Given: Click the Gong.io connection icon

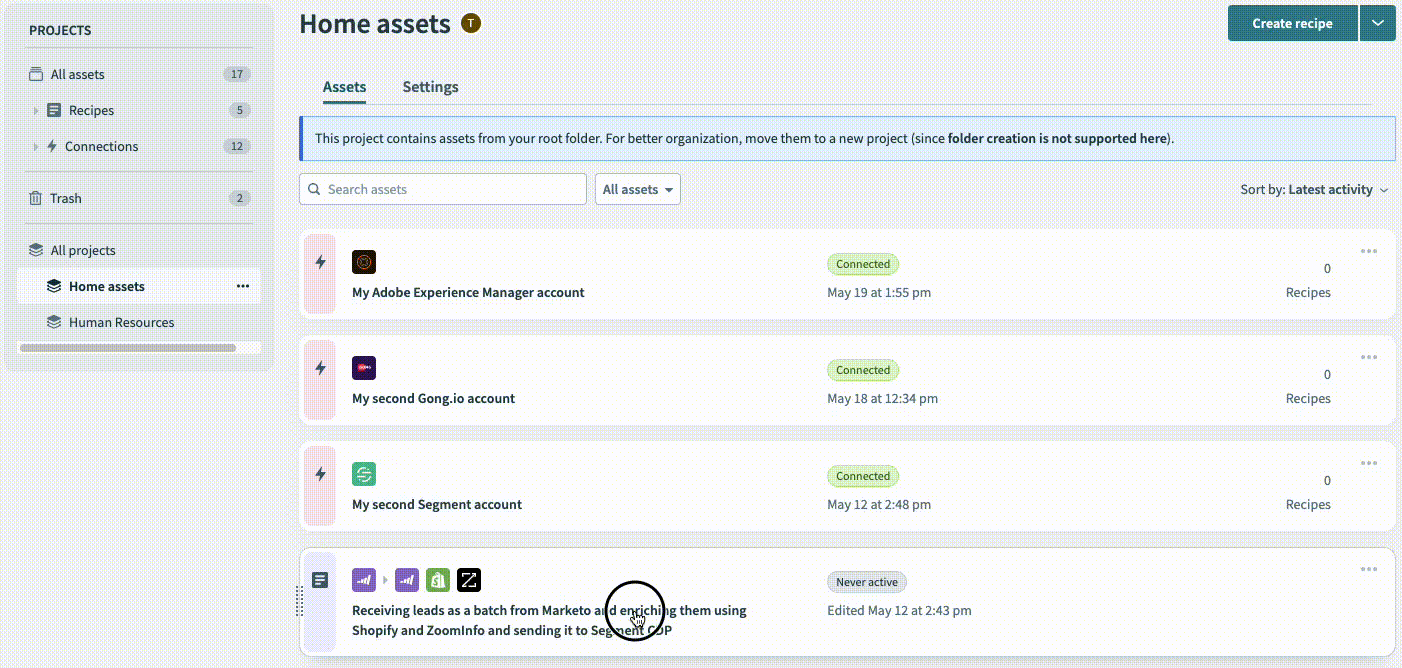Looking at the screenshot, I should point(364,369).
